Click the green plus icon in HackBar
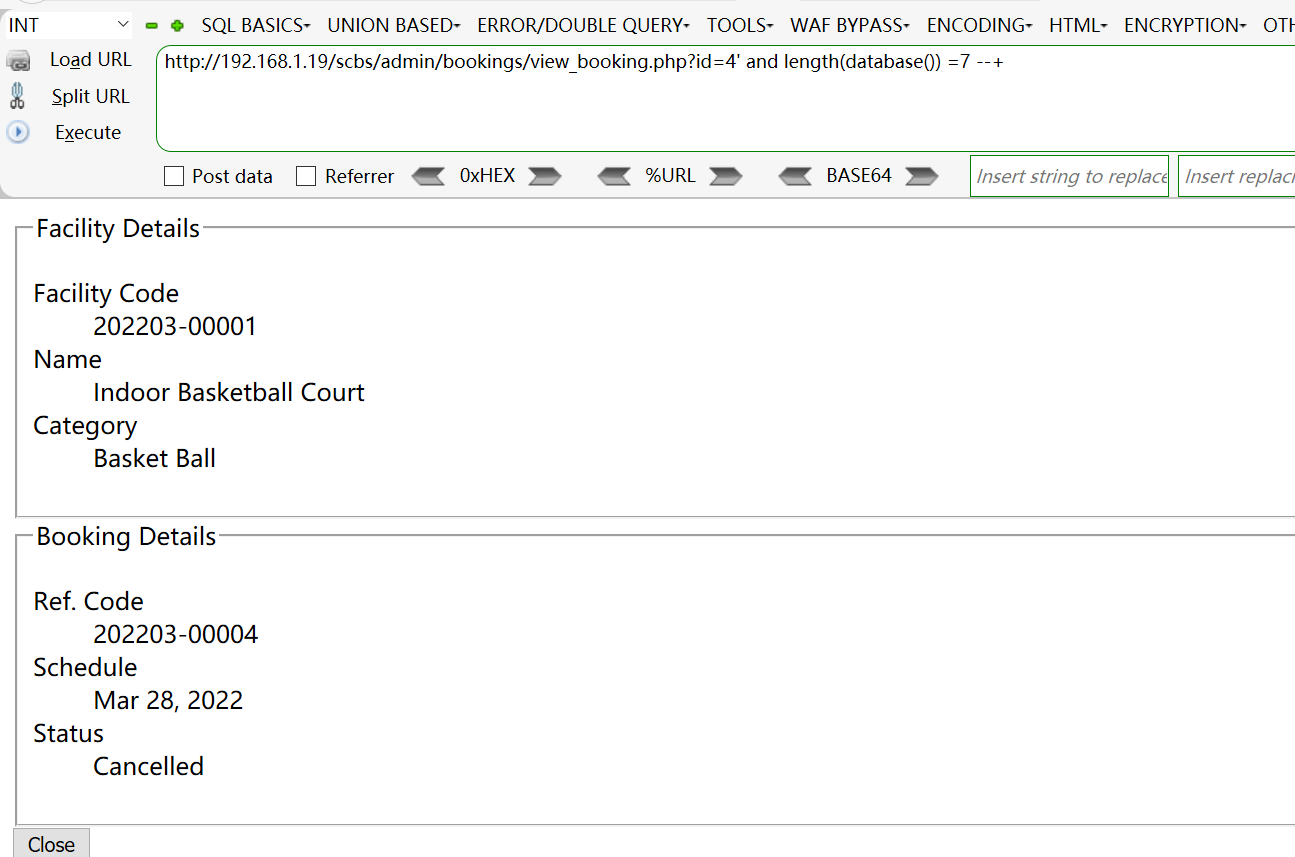1295x857 pixels. point(177,26)
